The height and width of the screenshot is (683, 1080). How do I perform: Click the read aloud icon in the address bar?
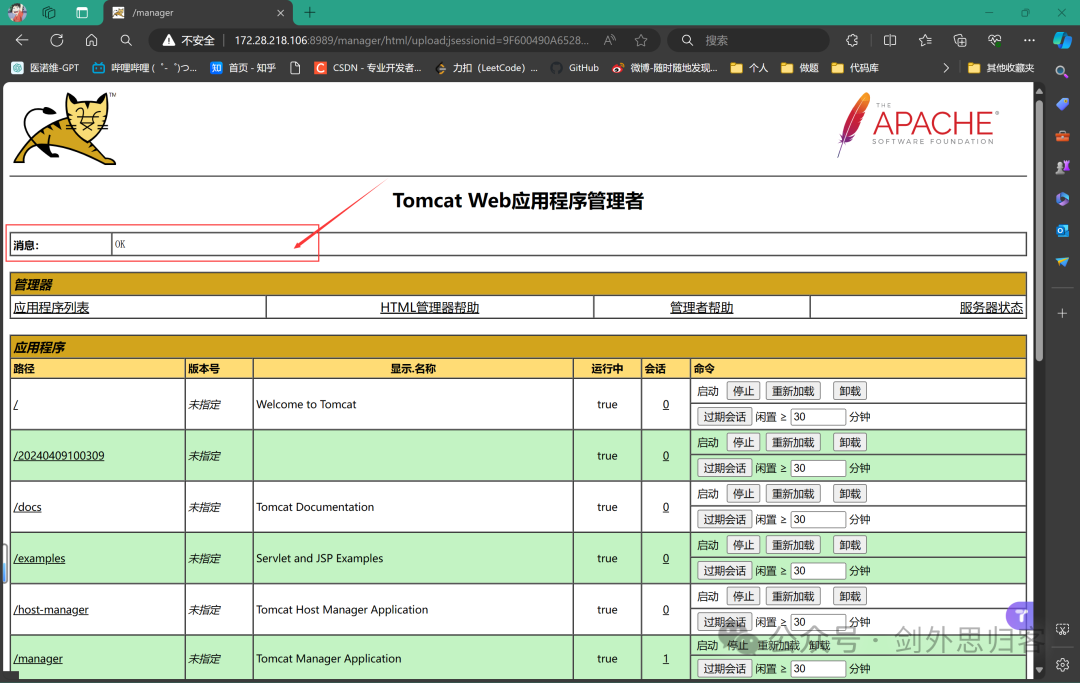610,40
